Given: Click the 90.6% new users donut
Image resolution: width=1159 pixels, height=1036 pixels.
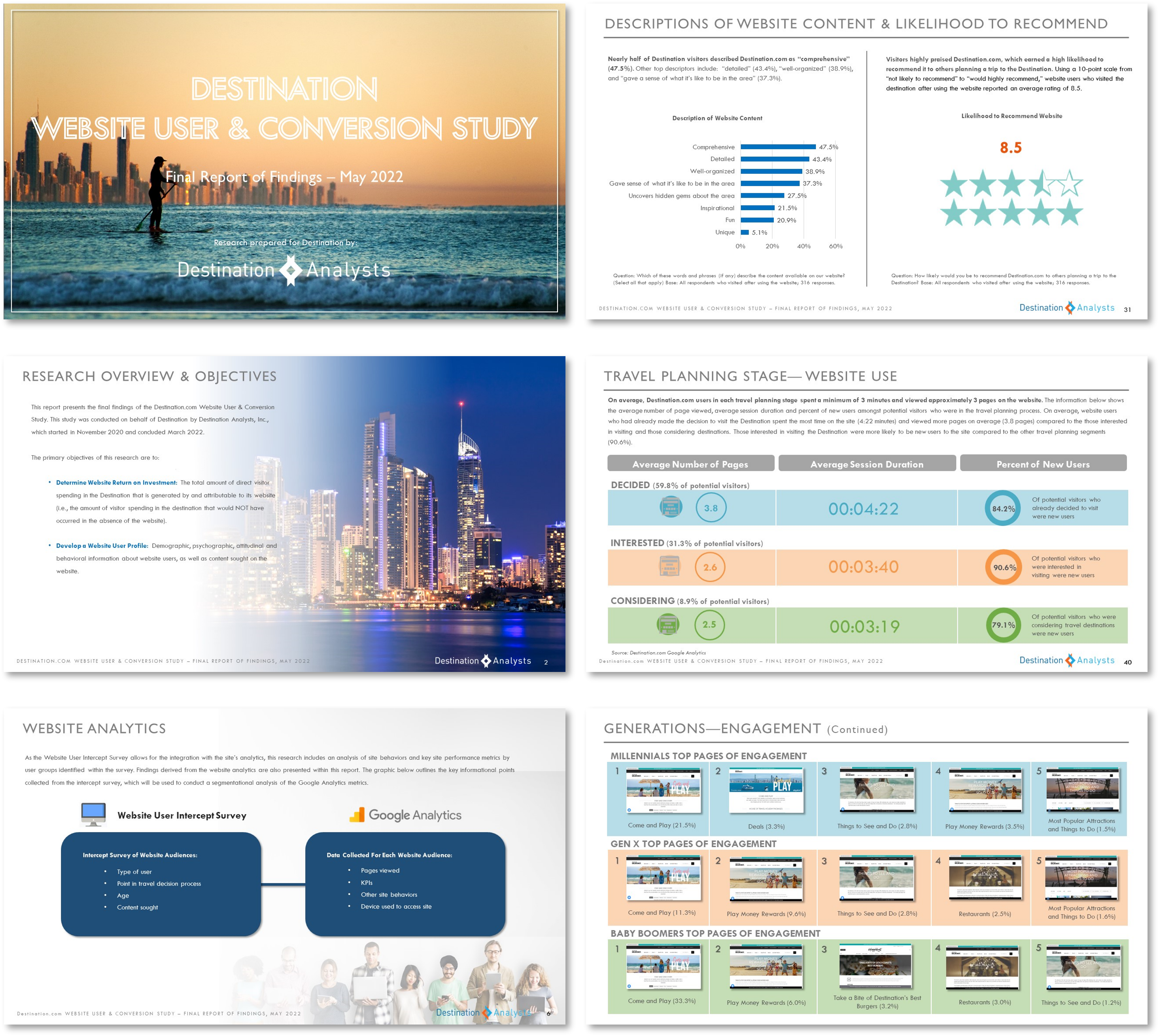Looking at the screenshot, I should pos(1004,567).
